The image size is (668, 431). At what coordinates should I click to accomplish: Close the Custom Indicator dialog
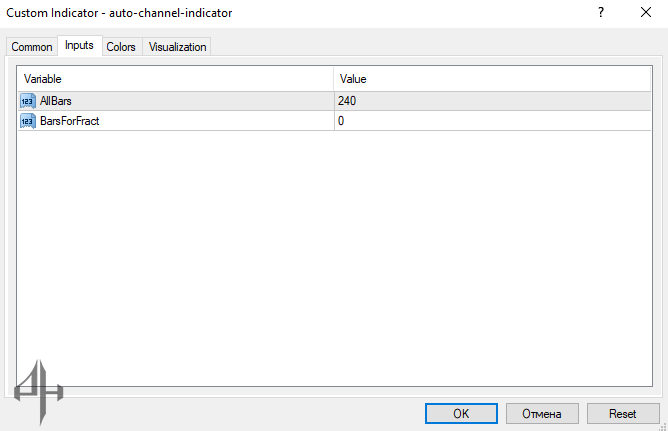[645, 13]
